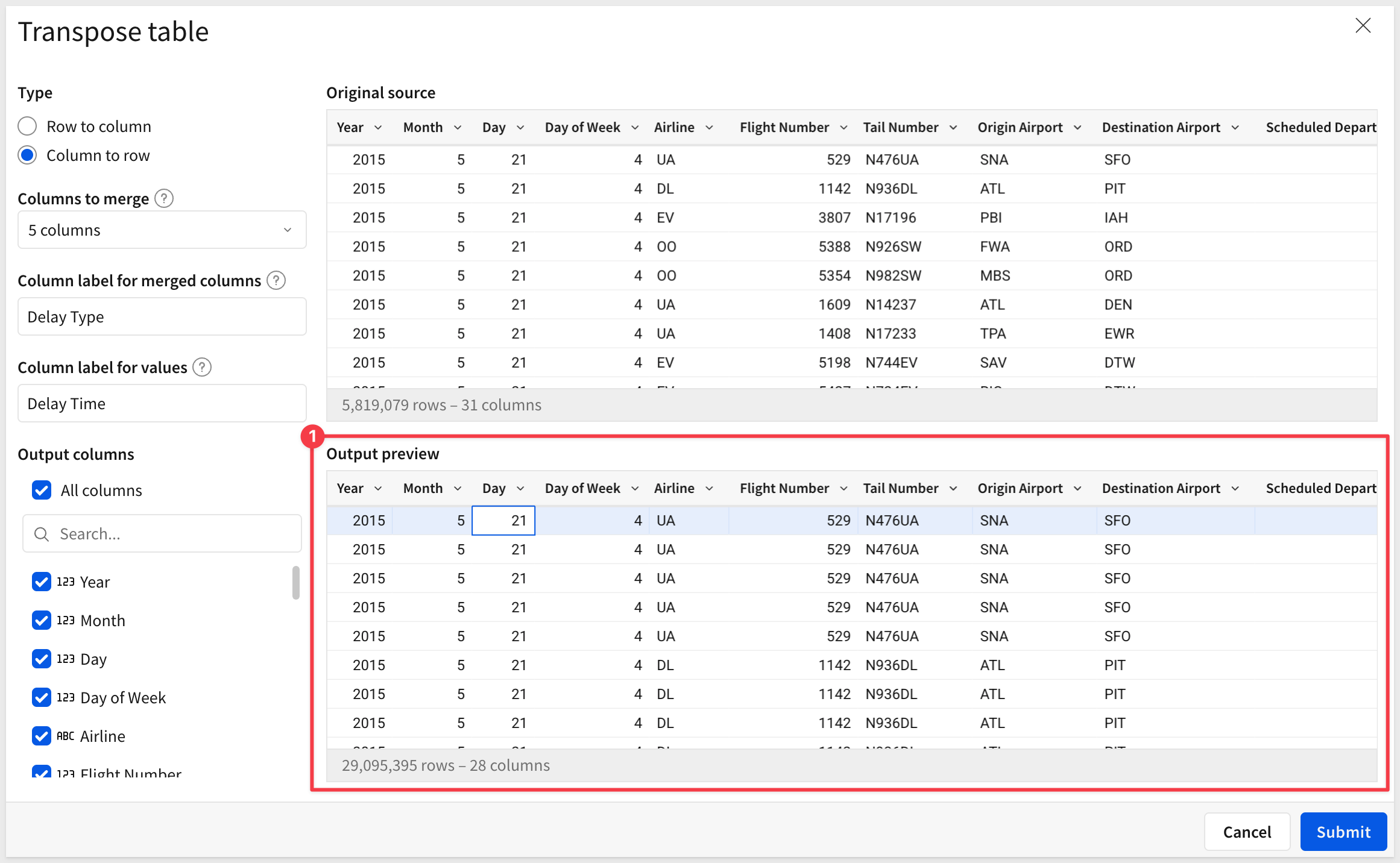Click the Cancel button
The width and height of the screenshot is (1400, 863).
[x=1246, y=832]
